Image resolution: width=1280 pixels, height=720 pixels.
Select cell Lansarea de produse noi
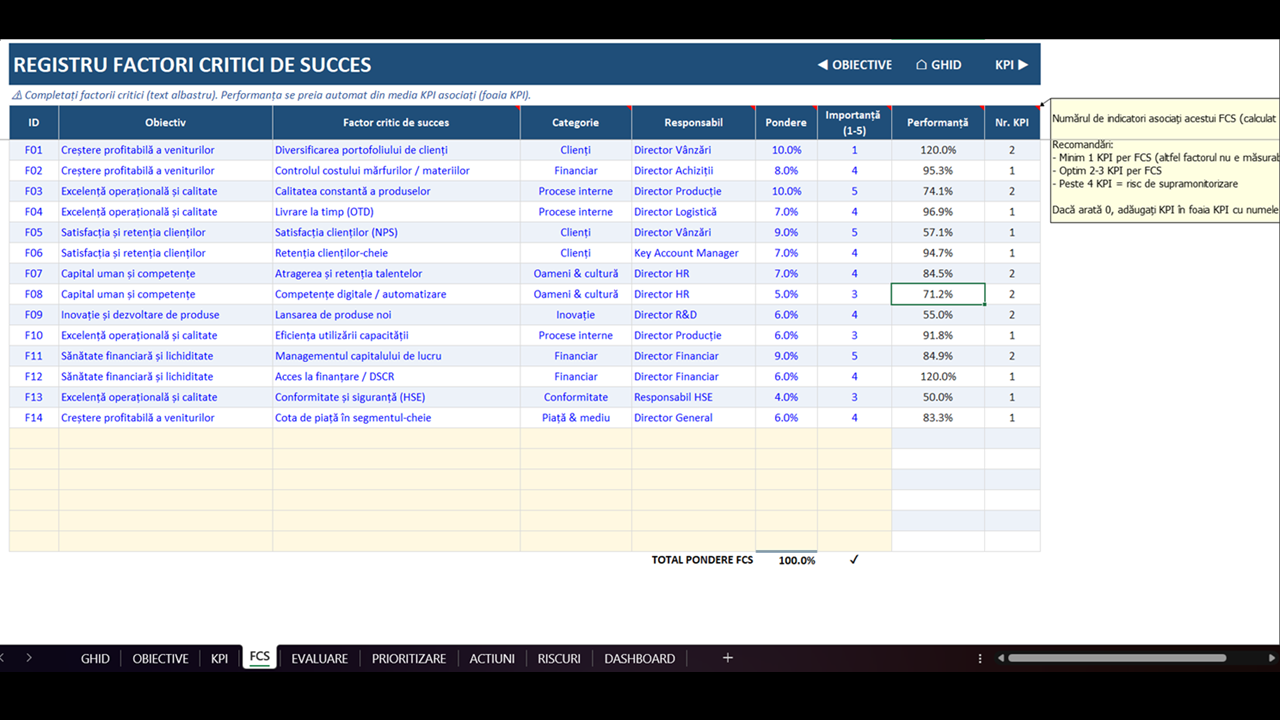tap(396, 315)
